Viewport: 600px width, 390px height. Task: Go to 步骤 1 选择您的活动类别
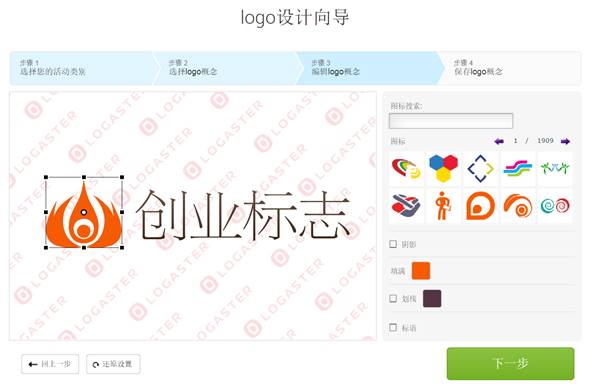point(81,68)
